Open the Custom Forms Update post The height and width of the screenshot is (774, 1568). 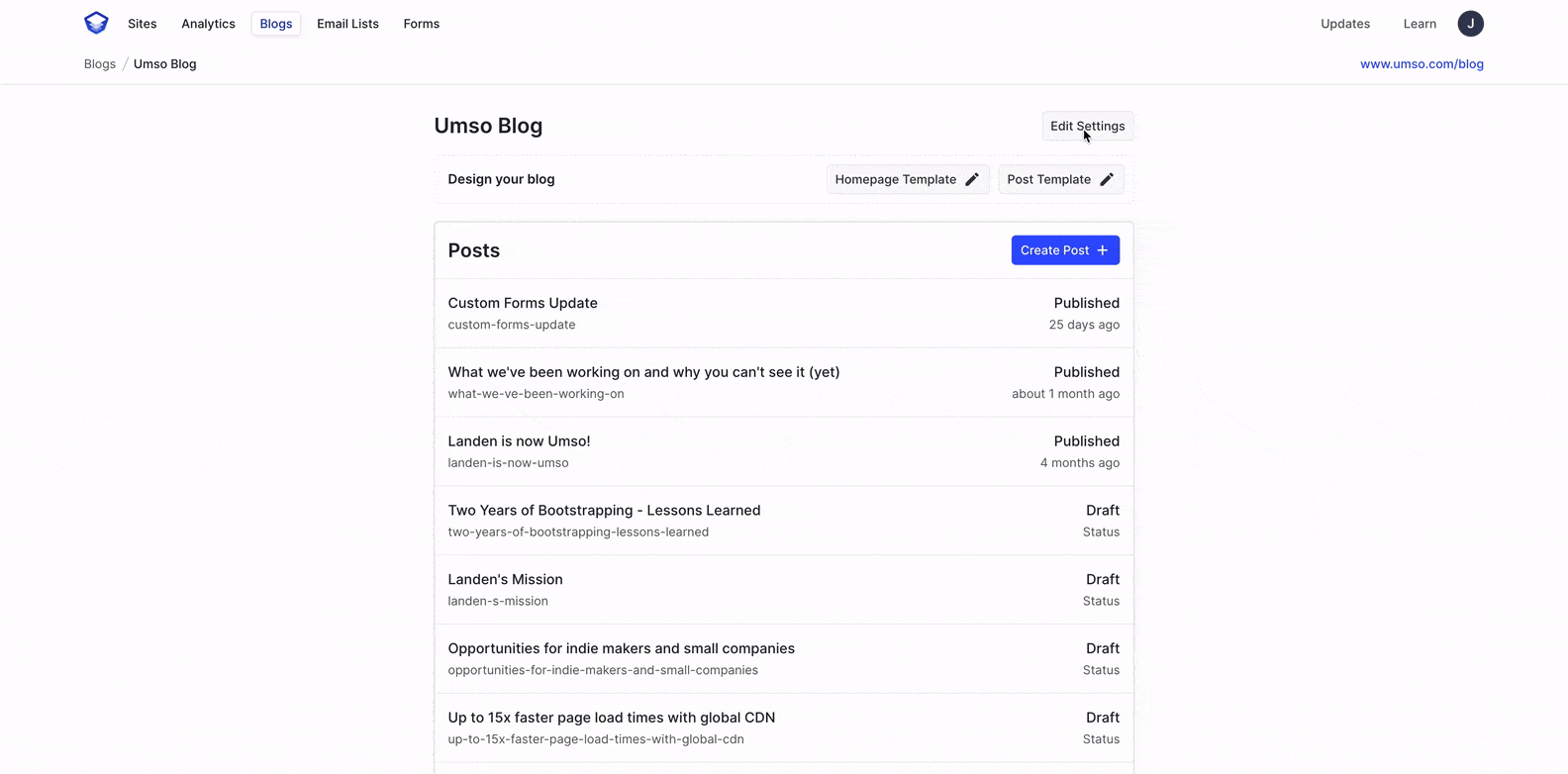[523, 303]
